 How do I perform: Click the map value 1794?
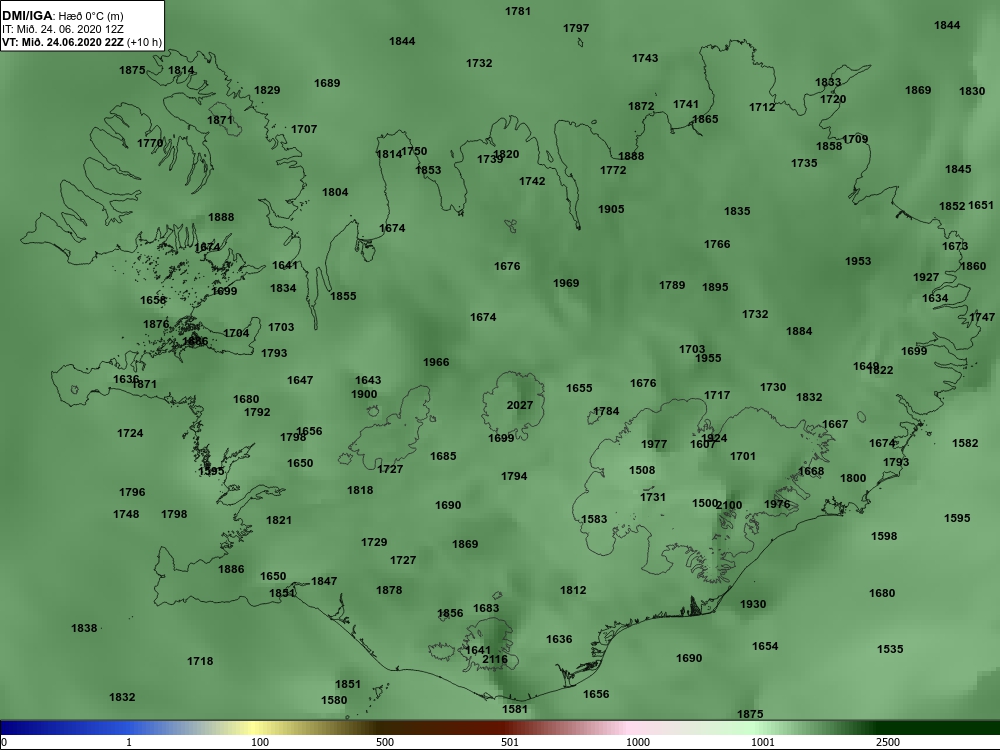pos(514,476)
